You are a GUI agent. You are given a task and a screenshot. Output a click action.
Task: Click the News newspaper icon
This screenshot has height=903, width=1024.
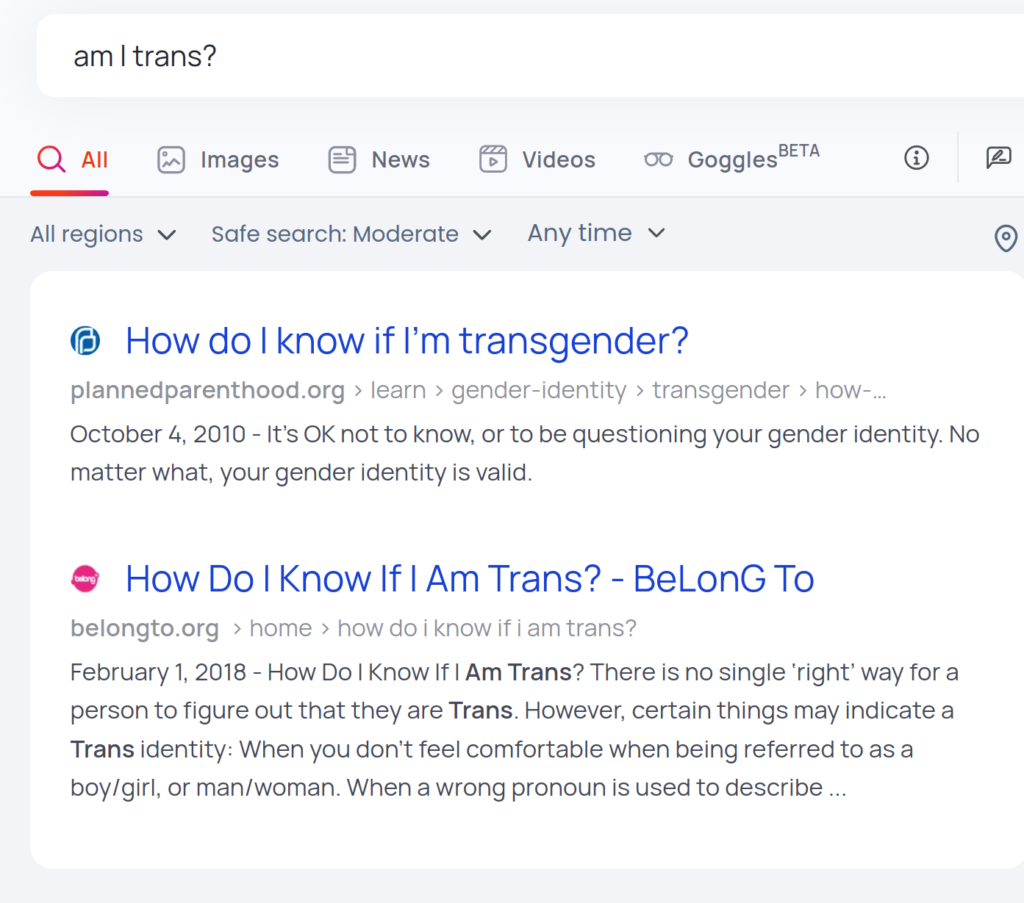pos(343,159)
